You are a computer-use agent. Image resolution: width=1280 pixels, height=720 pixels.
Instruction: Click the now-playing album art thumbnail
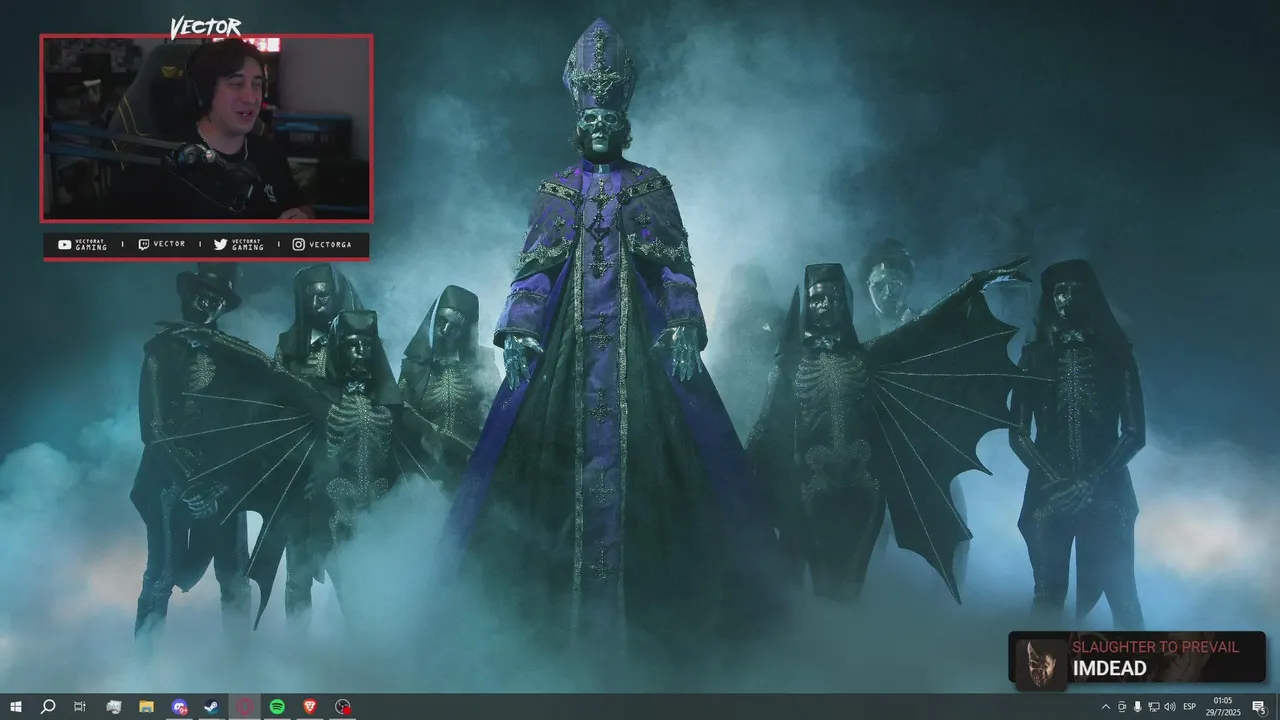coord(1040,663)
